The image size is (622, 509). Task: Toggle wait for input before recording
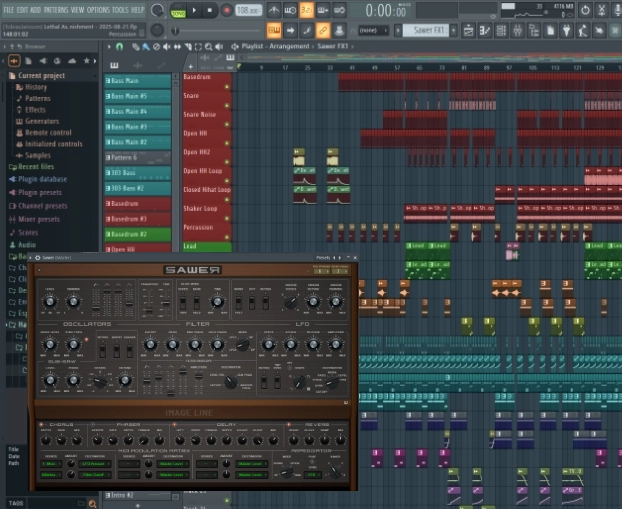point(290,11)
